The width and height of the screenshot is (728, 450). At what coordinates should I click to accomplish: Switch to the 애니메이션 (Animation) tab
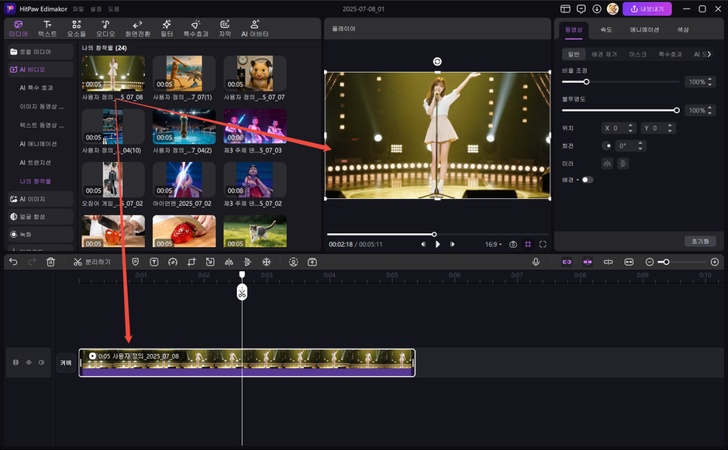click(644, 30)
